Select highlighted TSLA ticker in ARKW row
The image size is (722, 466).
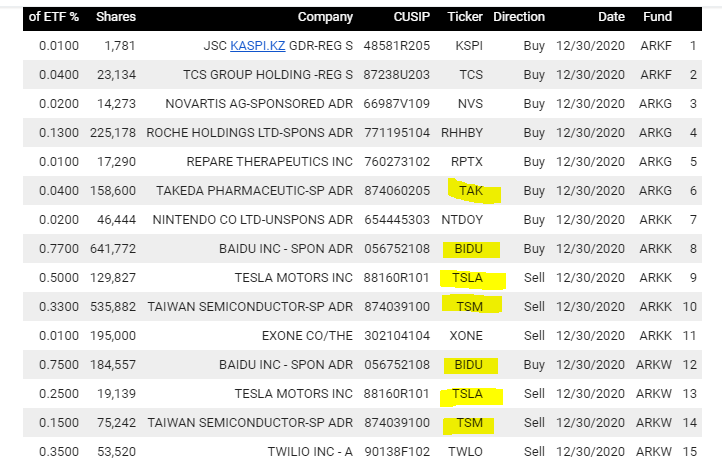pyautogui.click(x=467, y=394)
